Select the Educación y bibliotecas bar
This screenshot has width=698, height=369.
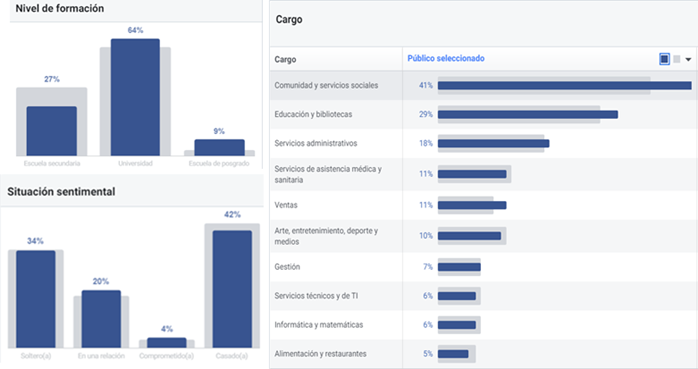coord(528,114)
